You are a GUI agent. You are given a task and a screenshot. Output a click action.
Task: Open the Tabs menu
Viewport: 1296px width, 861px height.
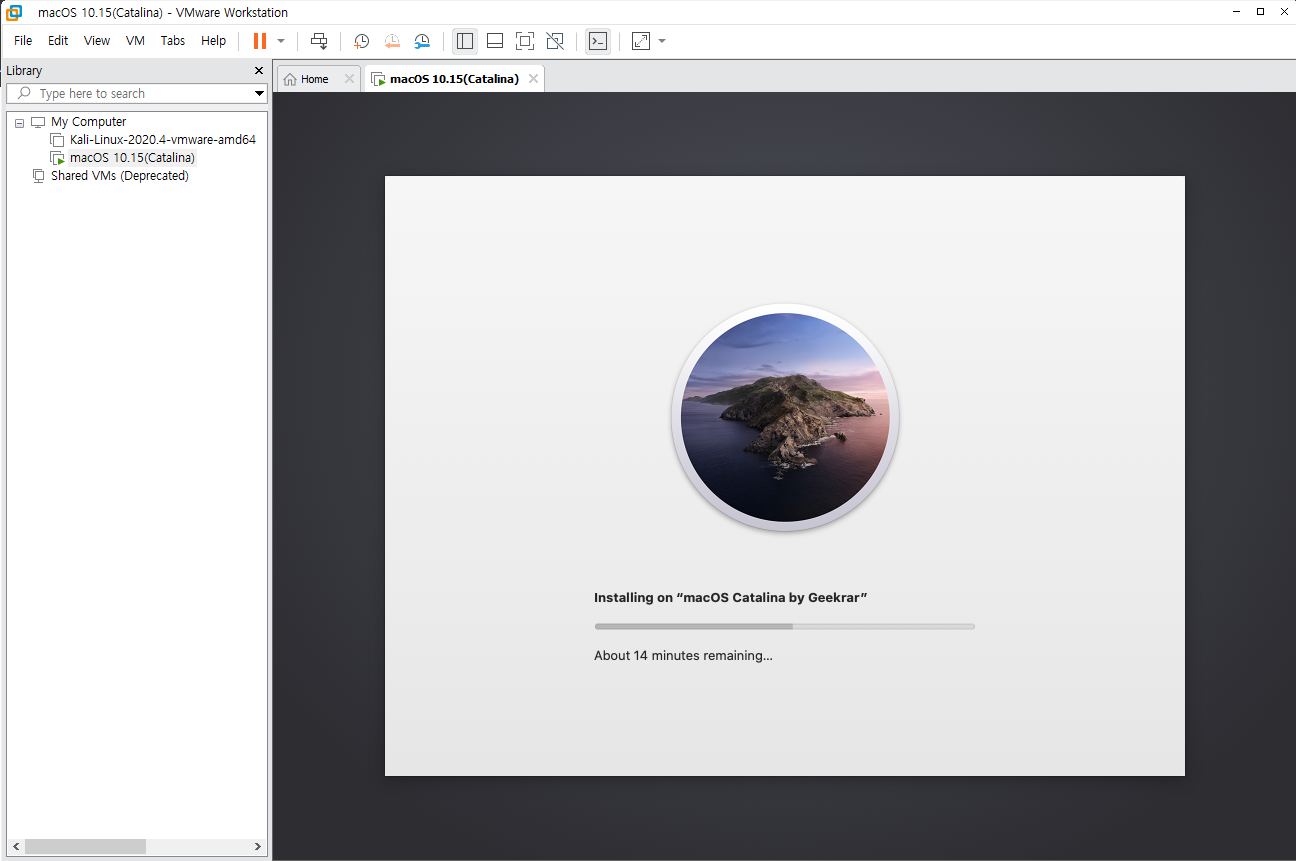(x=173, y=41)
